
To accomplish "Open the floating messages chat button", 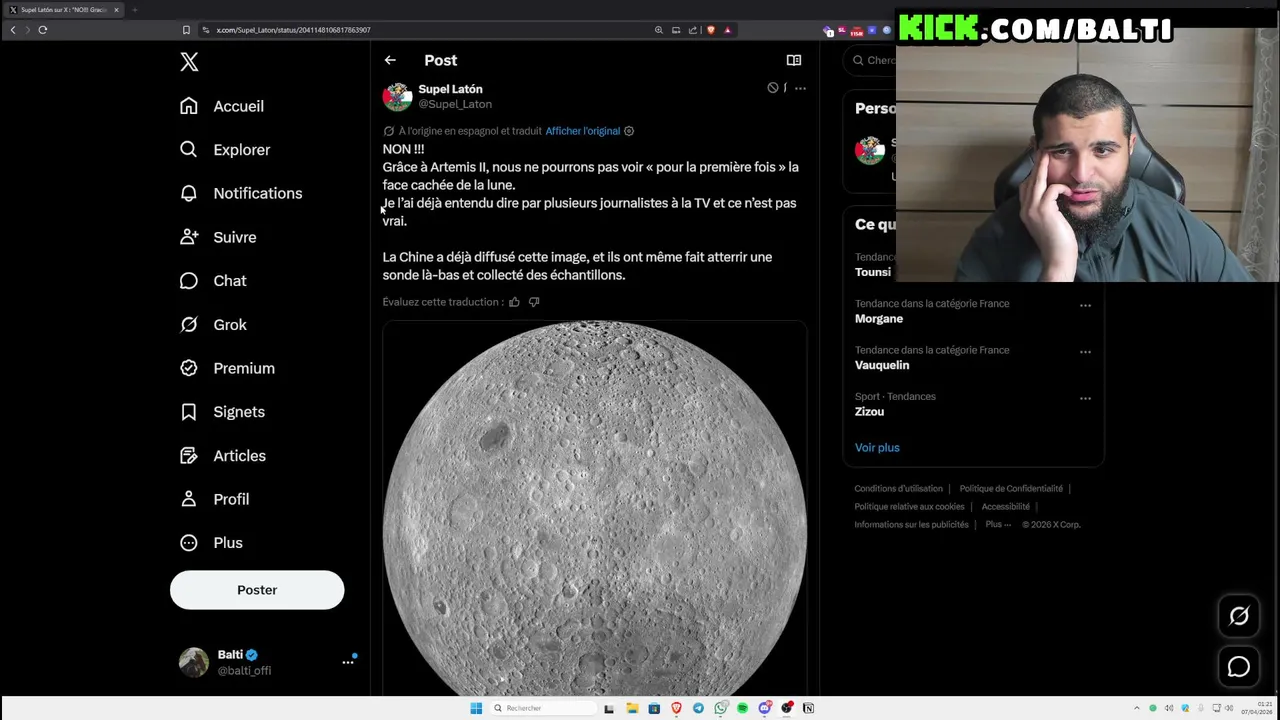I will [1239, 667].
